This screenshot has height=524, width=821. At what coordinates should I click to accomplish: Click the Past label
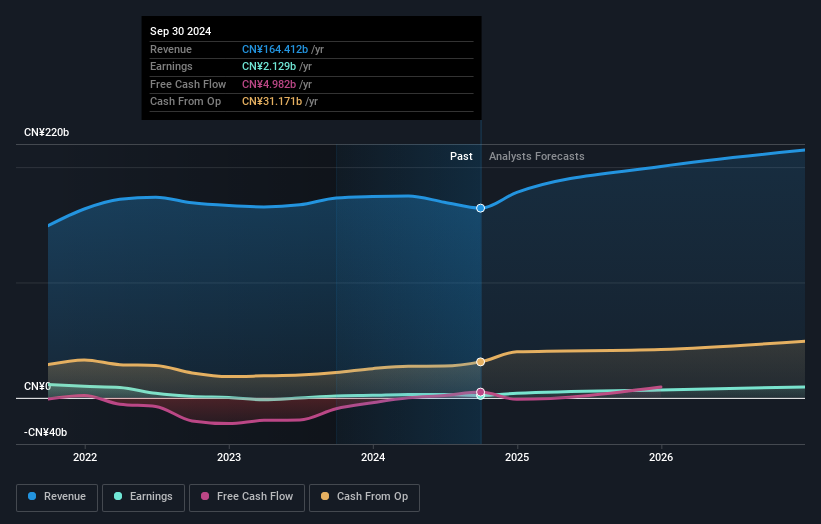(x=461, y=156)
